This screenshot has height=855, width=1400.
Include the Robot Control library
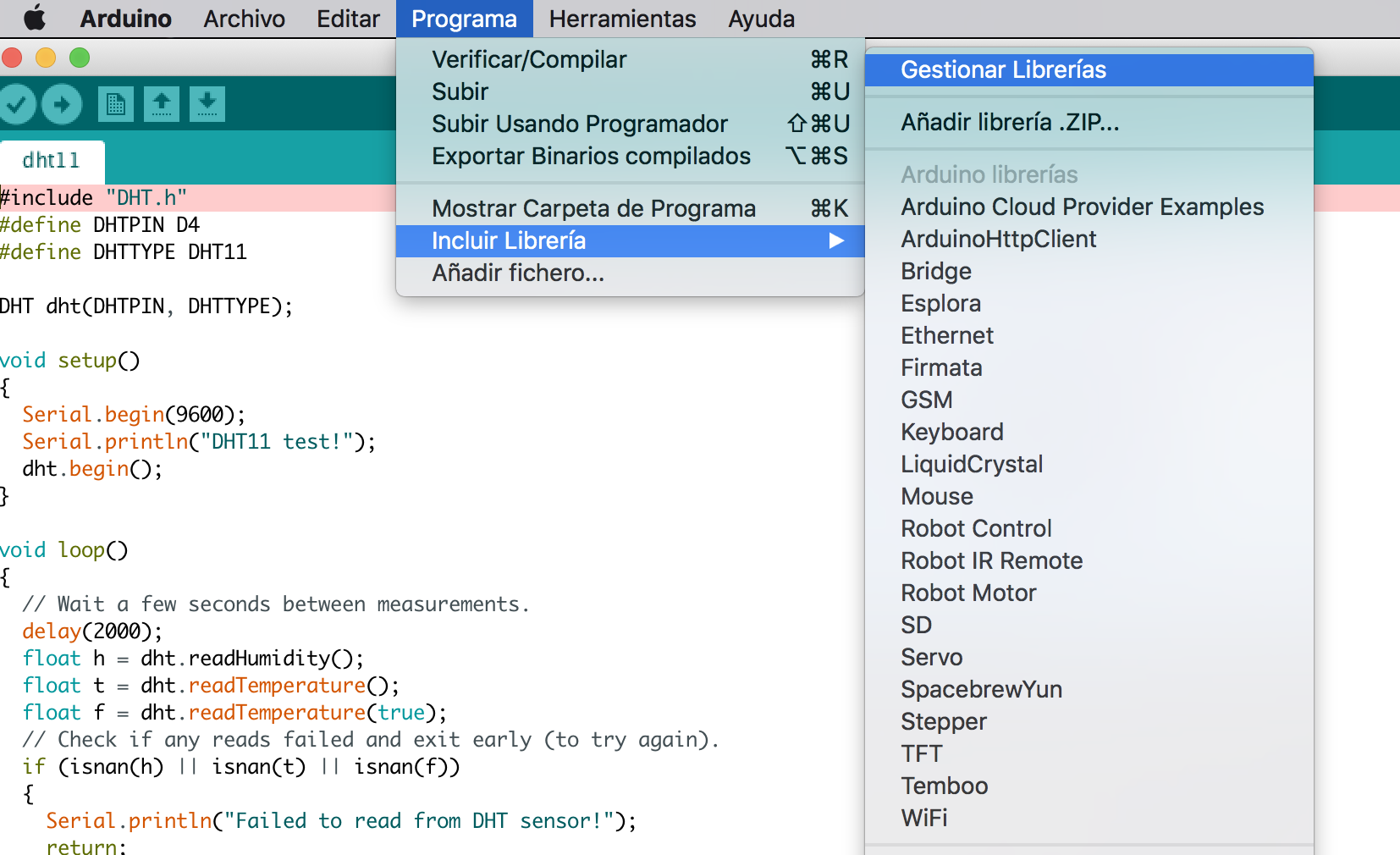1089,528
